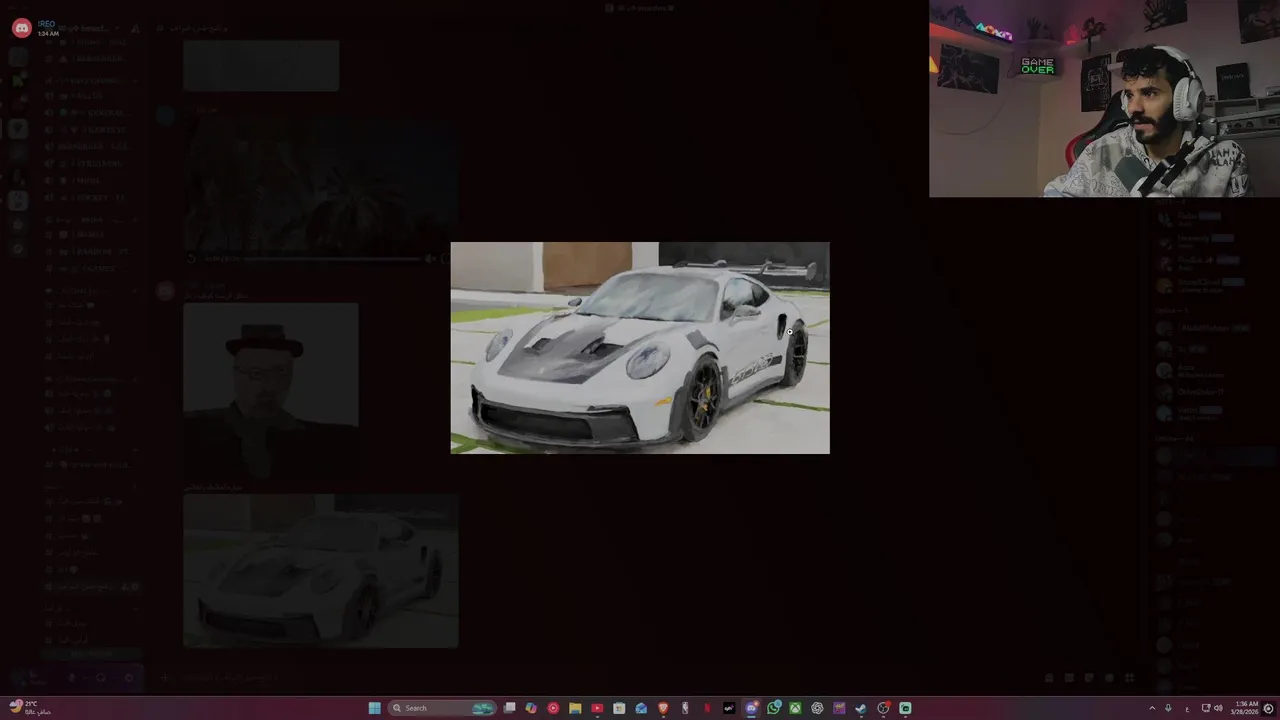Open the Xbox app taskbar icon
Viewport: 1280px width, 720px height.
795,708
